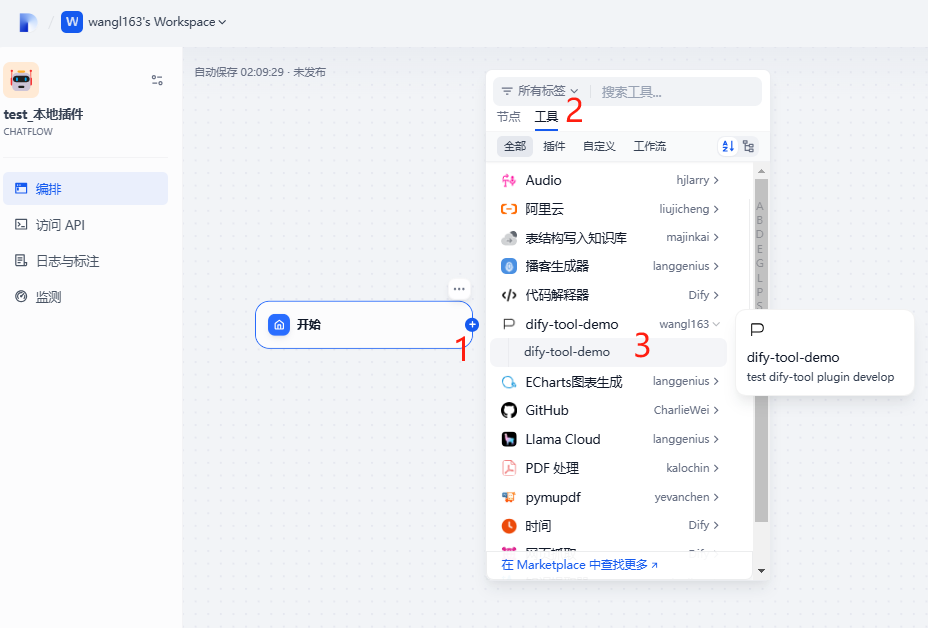
Task: Expand ECharts图表生成 tool entry
Action: 610,382
